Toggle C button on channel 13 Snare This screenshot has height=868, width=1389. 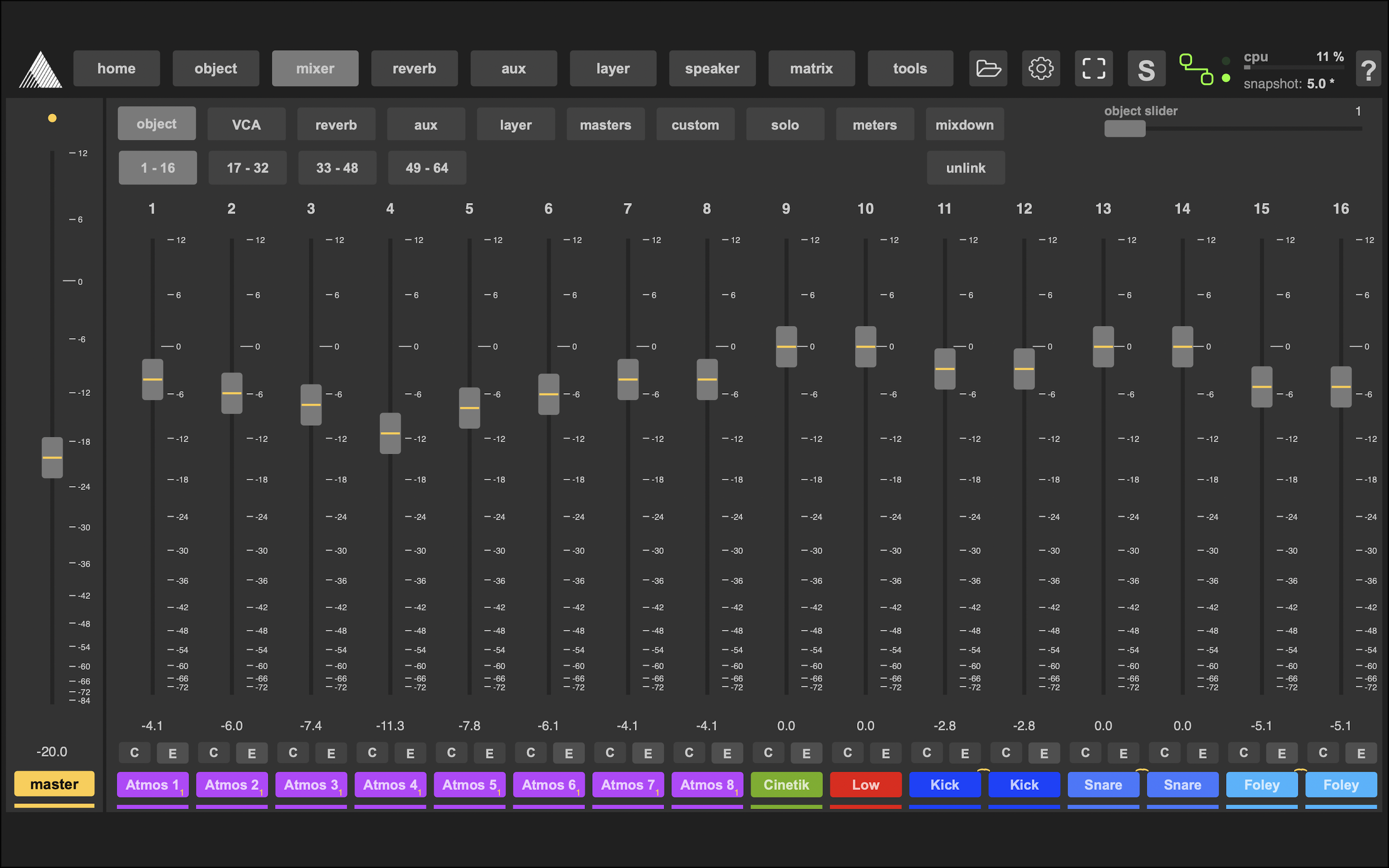[1085, 753]
